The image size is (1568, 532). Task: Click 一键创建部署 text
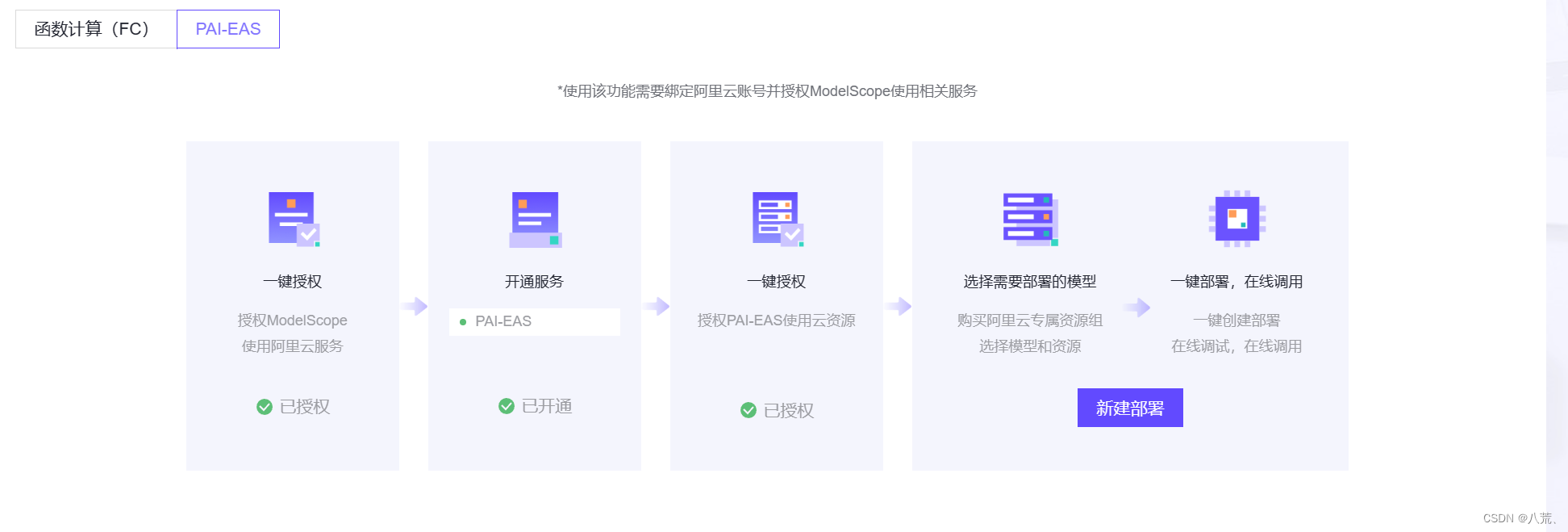click(x=1236, y=320)
